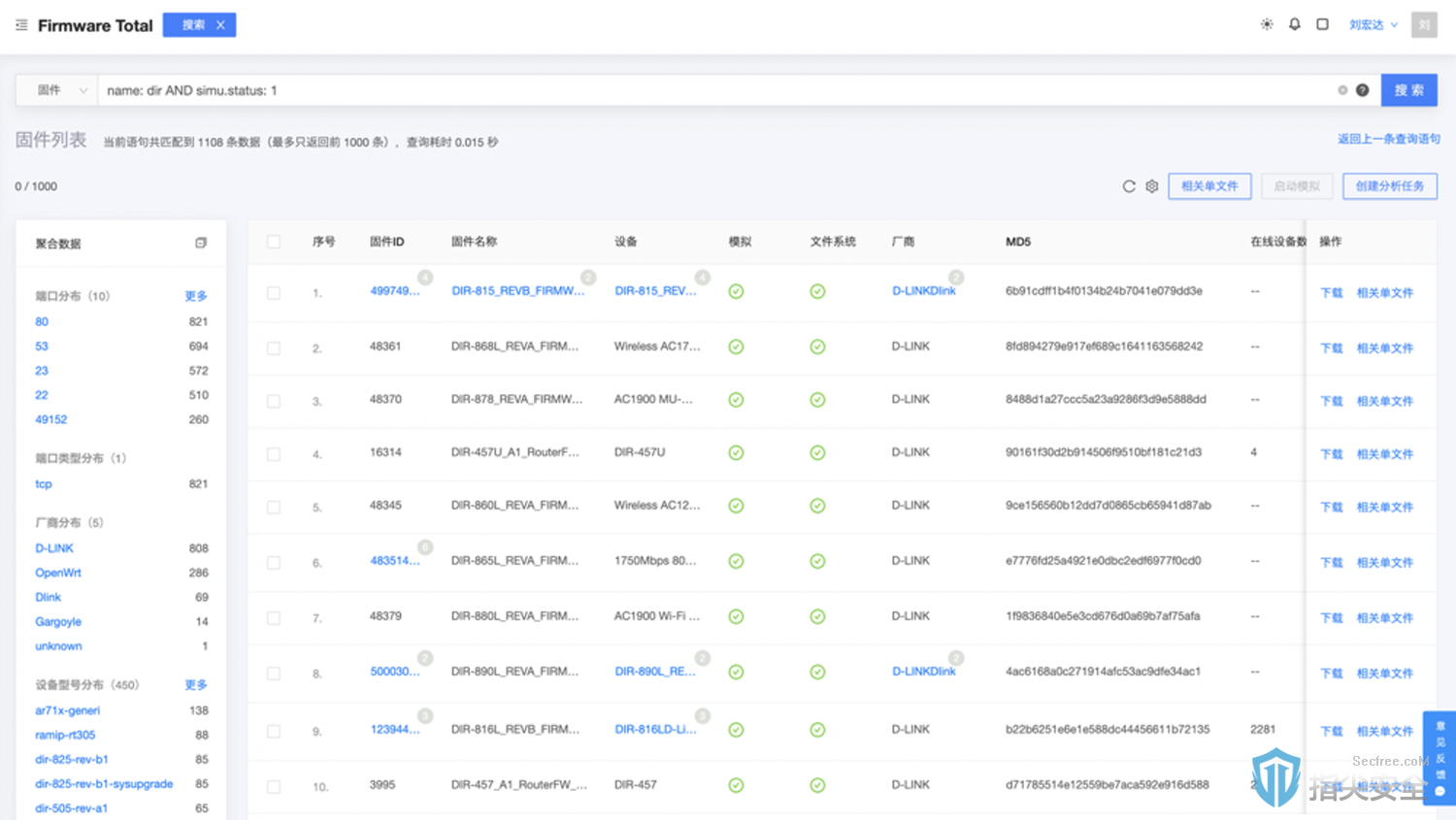Screen dimensions: 1456x820
Task: Filter by device model ramip-rt305
Action: [65, 736]
